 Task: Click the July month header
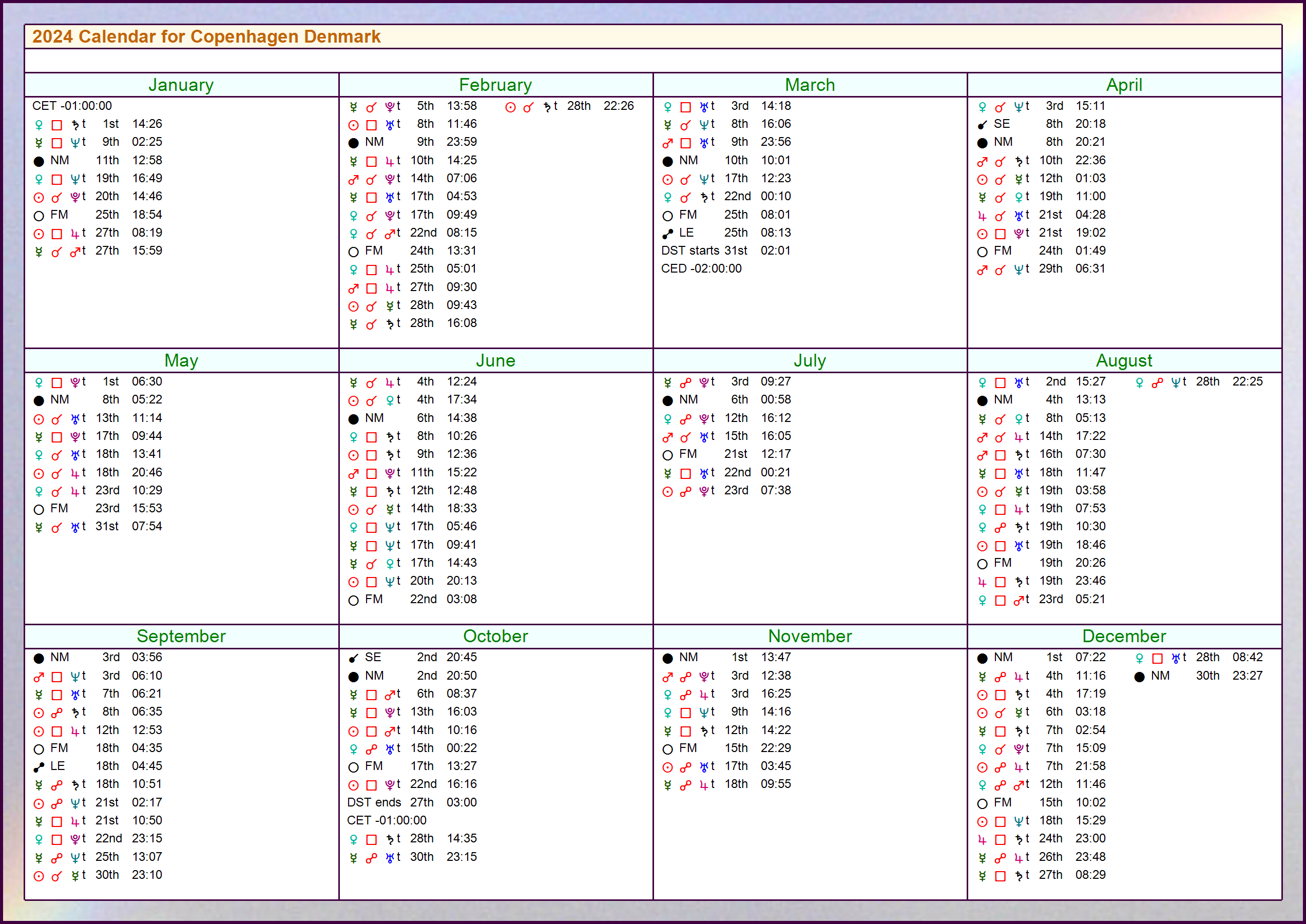[x=810, y=361]
